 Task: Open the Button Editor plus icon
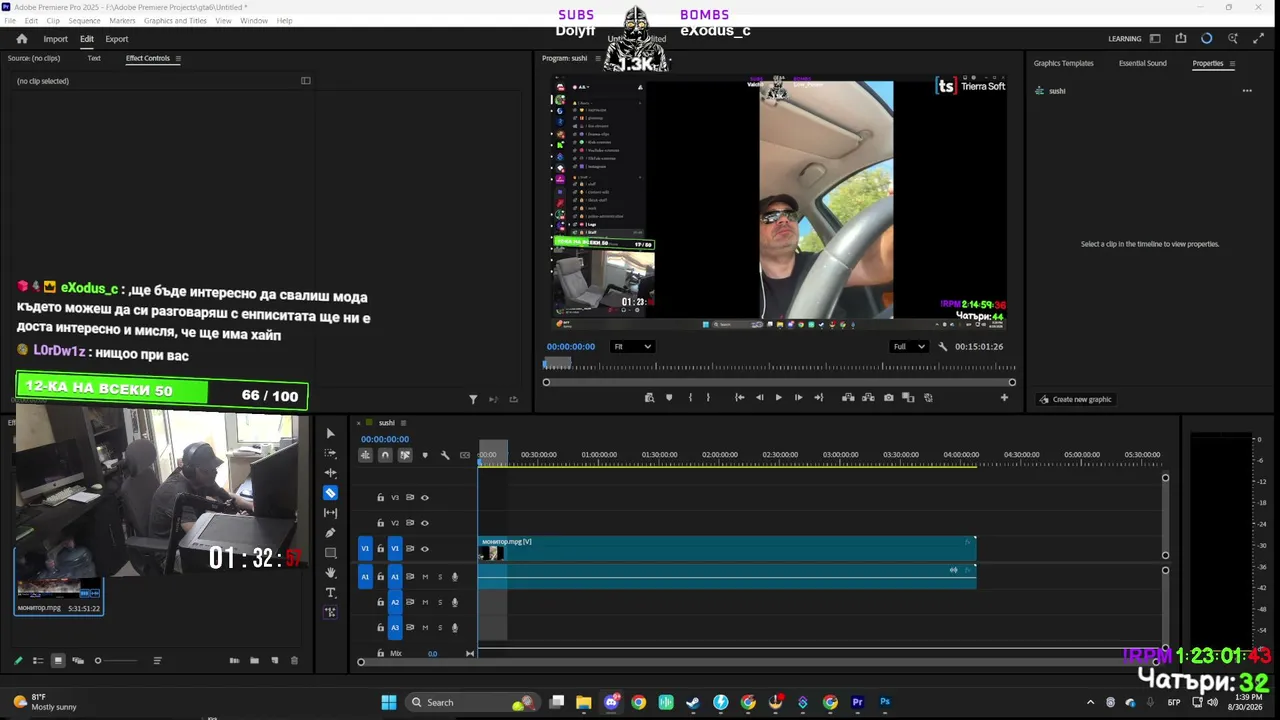[1004, 398]
